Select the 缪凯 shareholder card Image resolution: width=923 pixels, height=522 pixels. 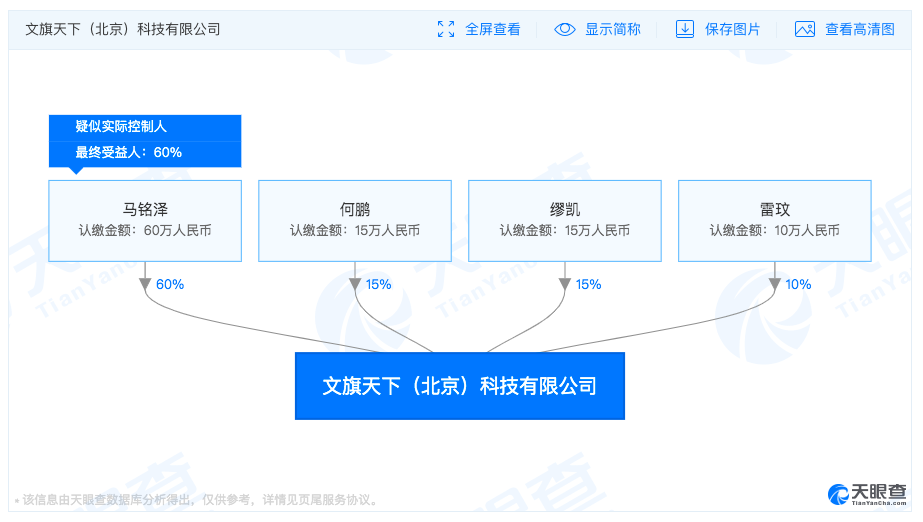(x=565, y=221)
